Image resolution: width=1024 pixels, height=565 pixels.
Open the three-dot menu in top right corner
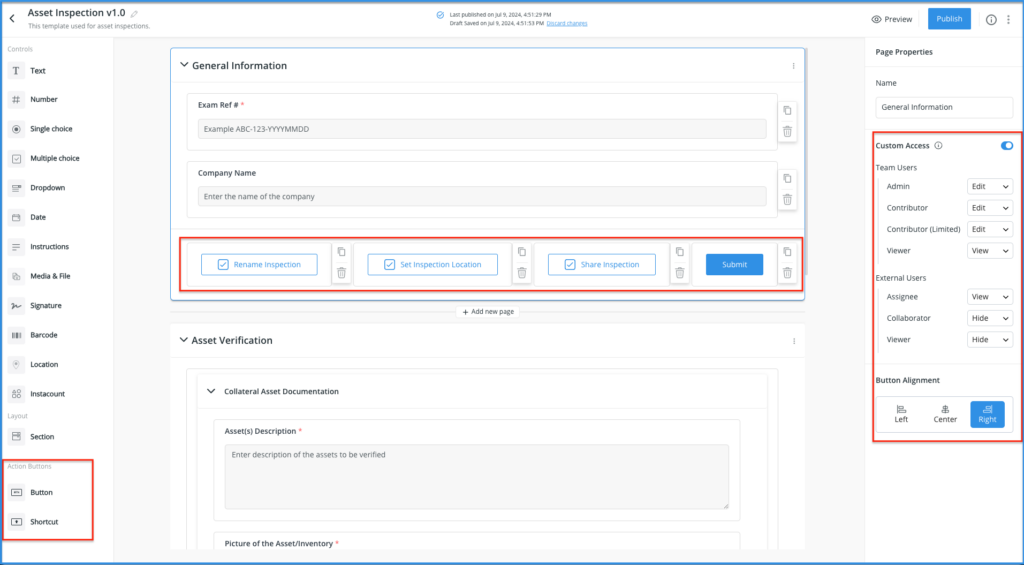point(1008,19)
